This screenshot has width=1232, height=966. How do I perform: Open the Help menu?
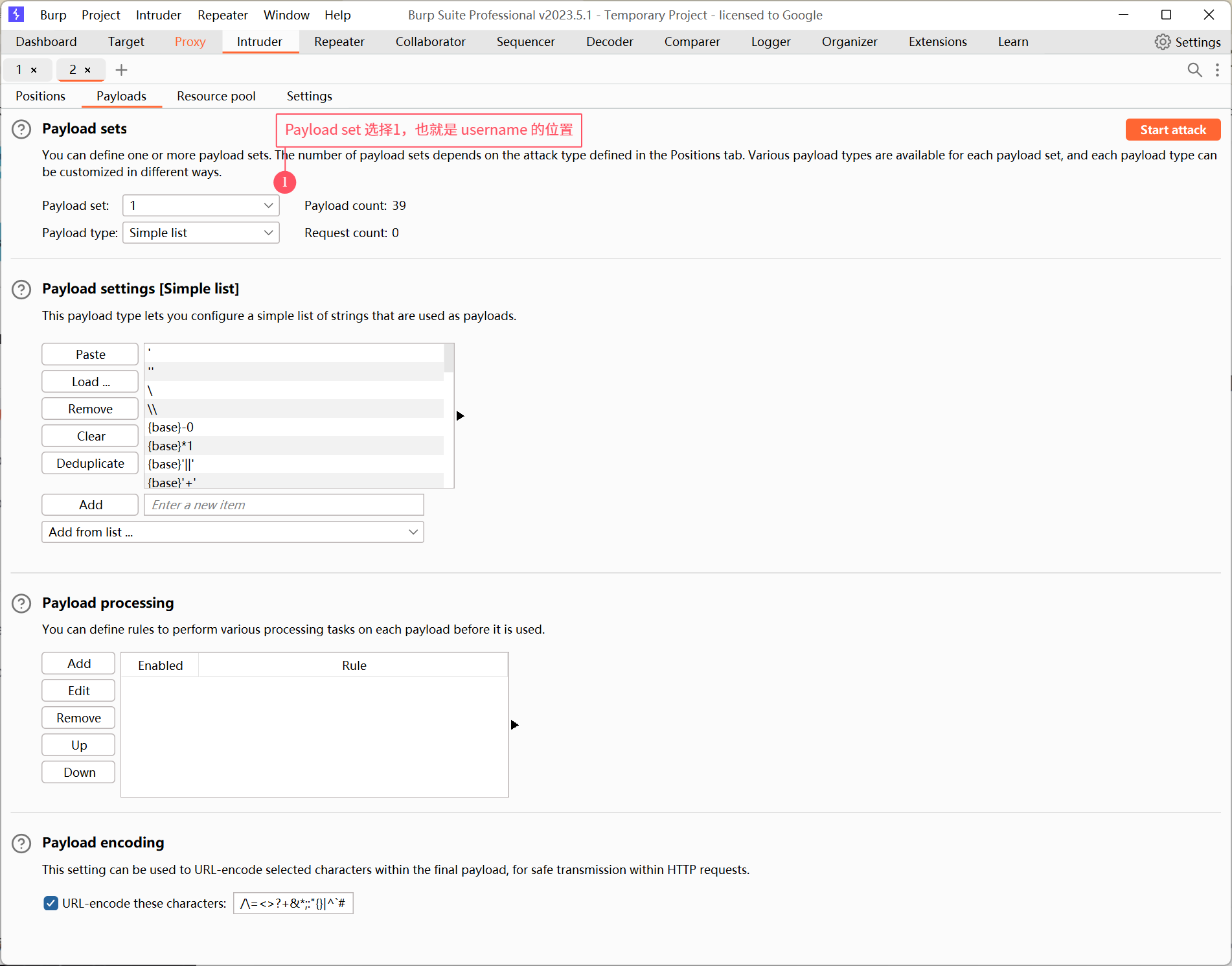[337, 15]
